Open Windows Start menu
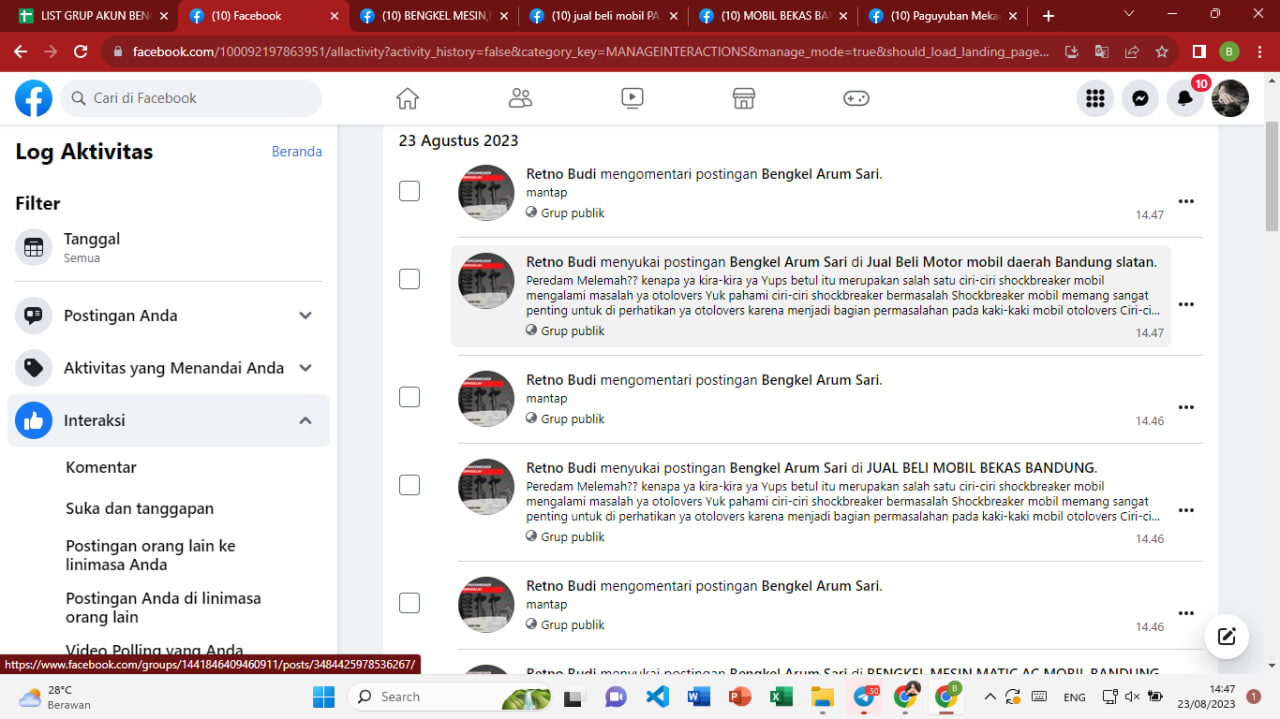The height and width of the screenshot is (719, 1280). pos(323,696)
